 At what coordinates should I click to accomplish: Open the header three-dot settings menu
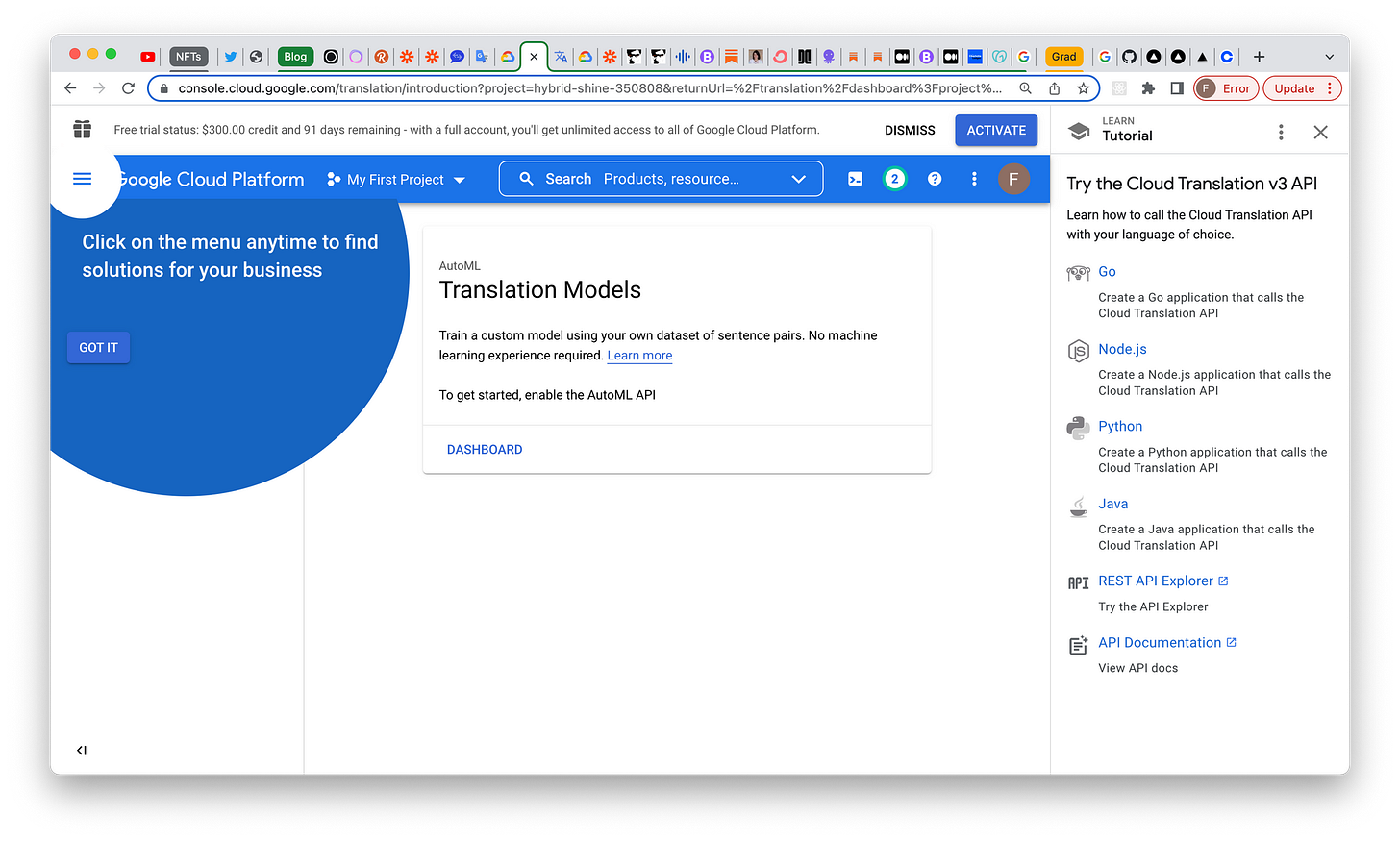[x=974, y=179]
